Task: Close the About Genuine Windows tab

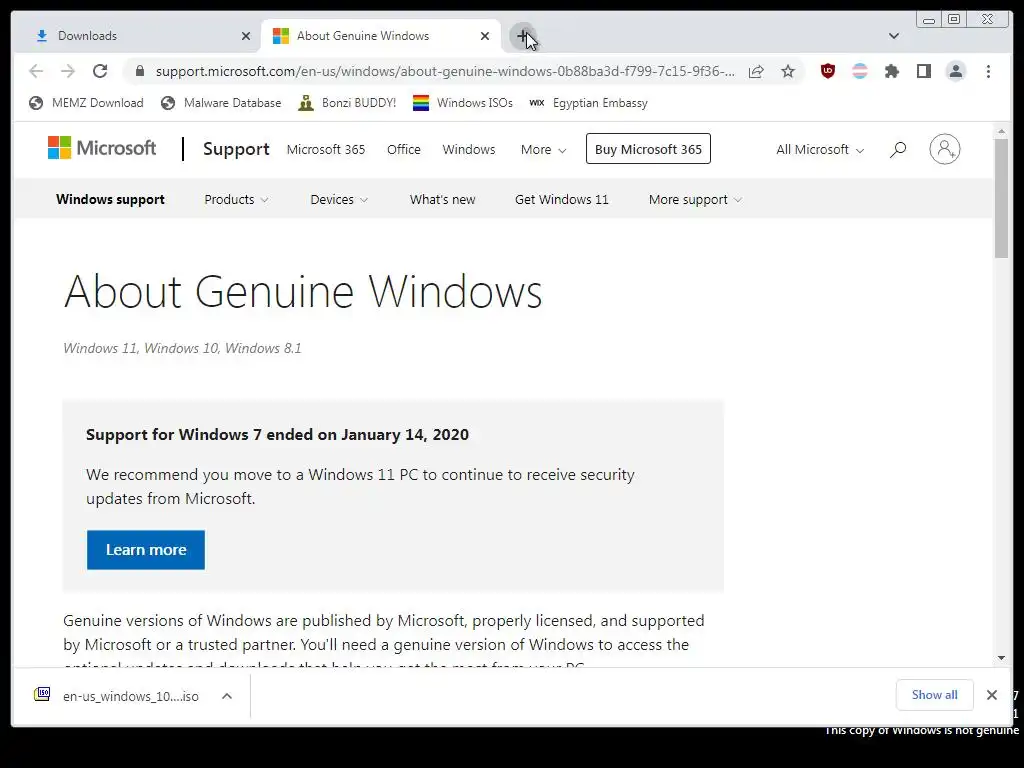Action: 485,36
